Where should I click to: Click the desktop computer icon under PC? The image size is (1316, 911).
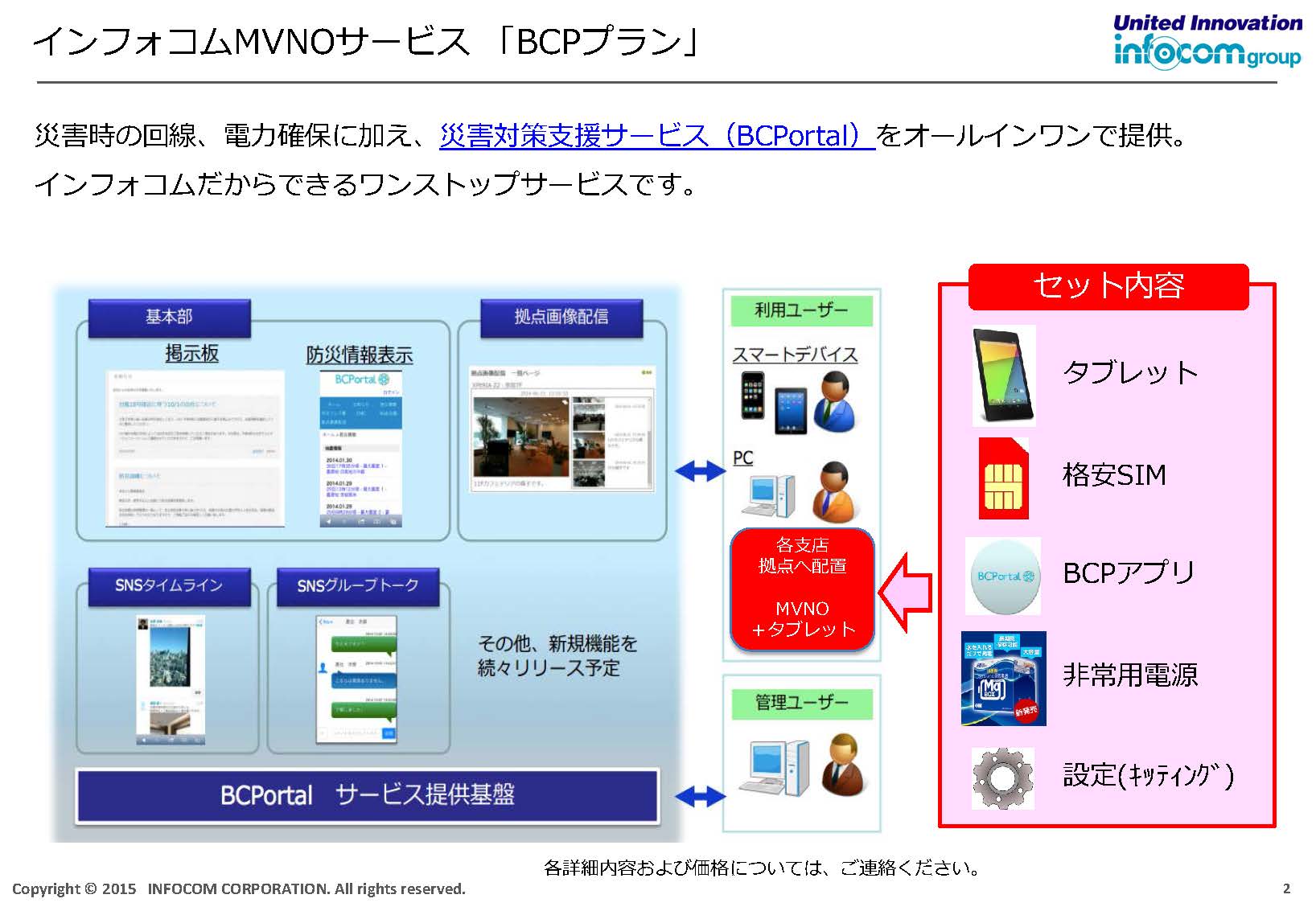point(768,496)
